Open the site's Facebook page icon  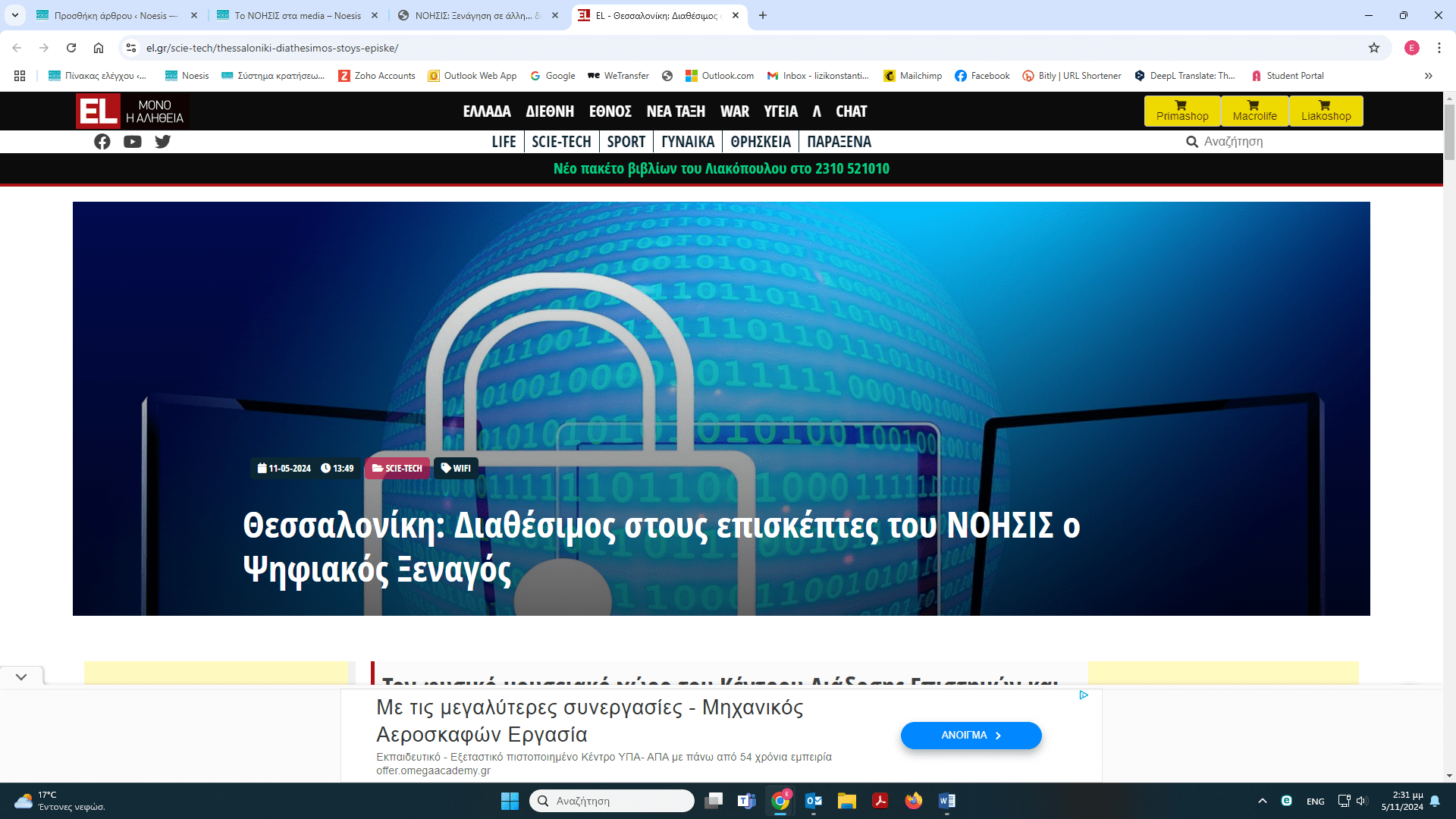click(102, 142)
